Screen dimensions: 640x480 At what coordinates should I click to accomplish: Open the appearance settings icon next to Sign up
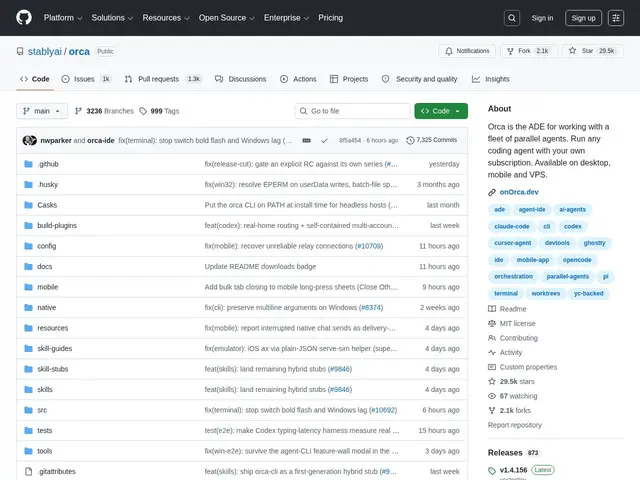[x=616, y=18]
